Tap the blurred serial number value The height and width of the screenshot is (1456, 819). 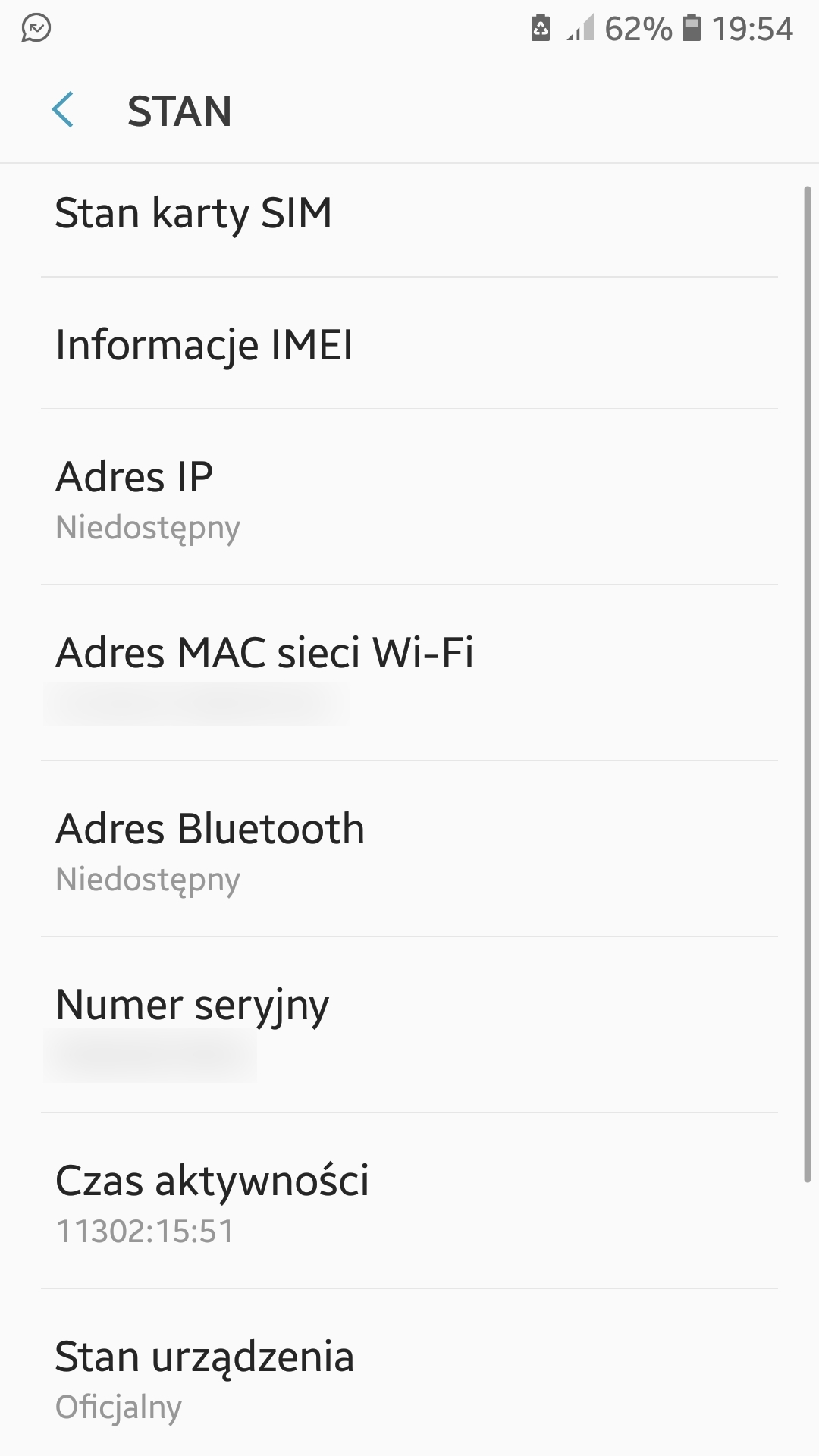pos(150,1056)
